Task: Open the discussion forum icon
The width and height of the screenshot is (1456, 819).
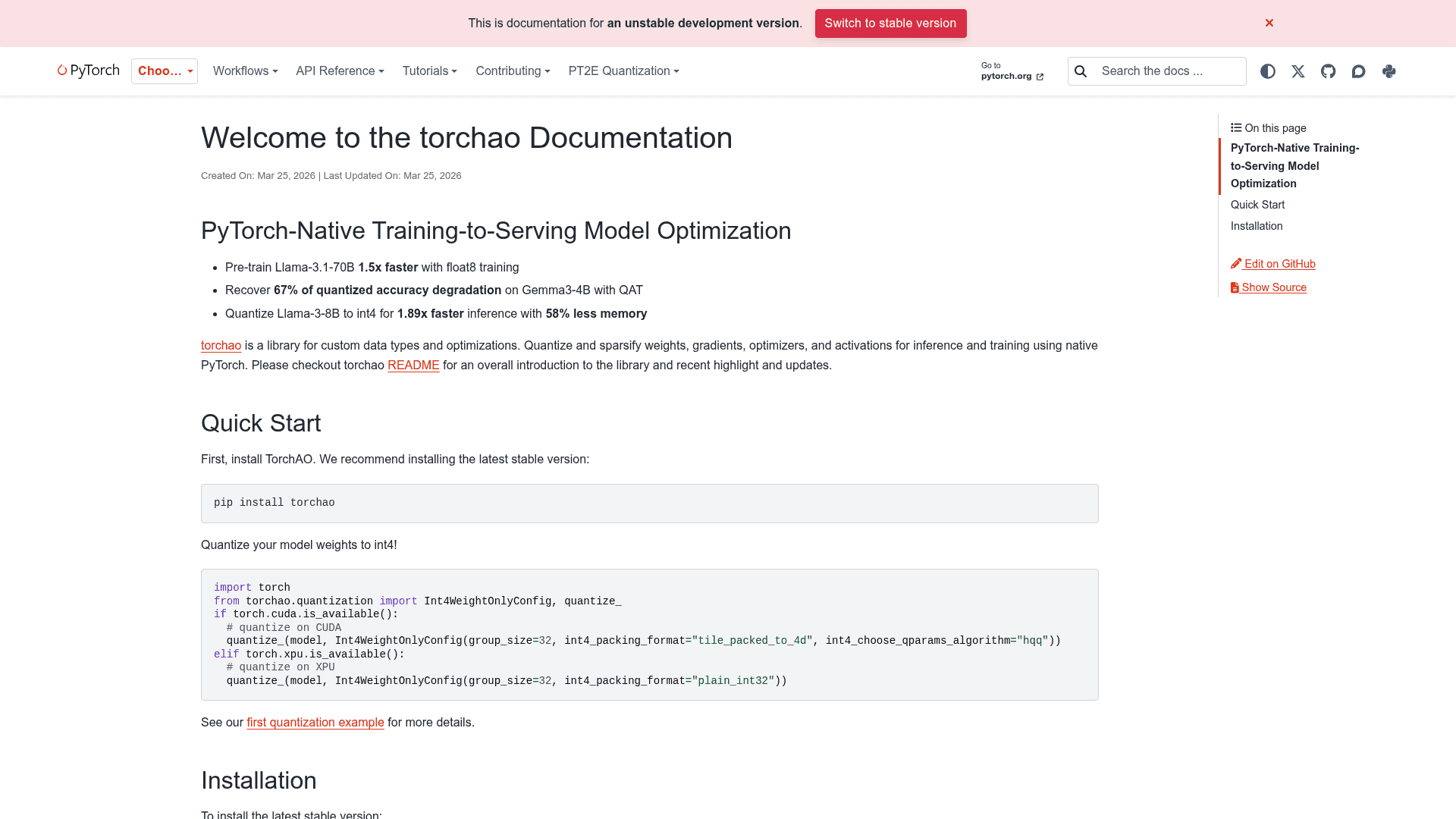Action: pyautogui.click(x=1359, y=71)
